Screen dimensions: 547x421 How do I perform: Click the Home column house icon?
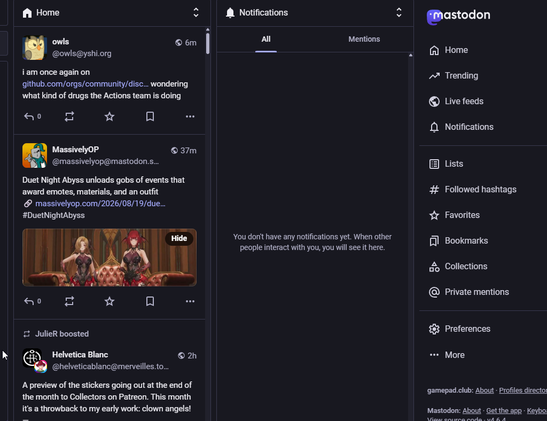27,13
